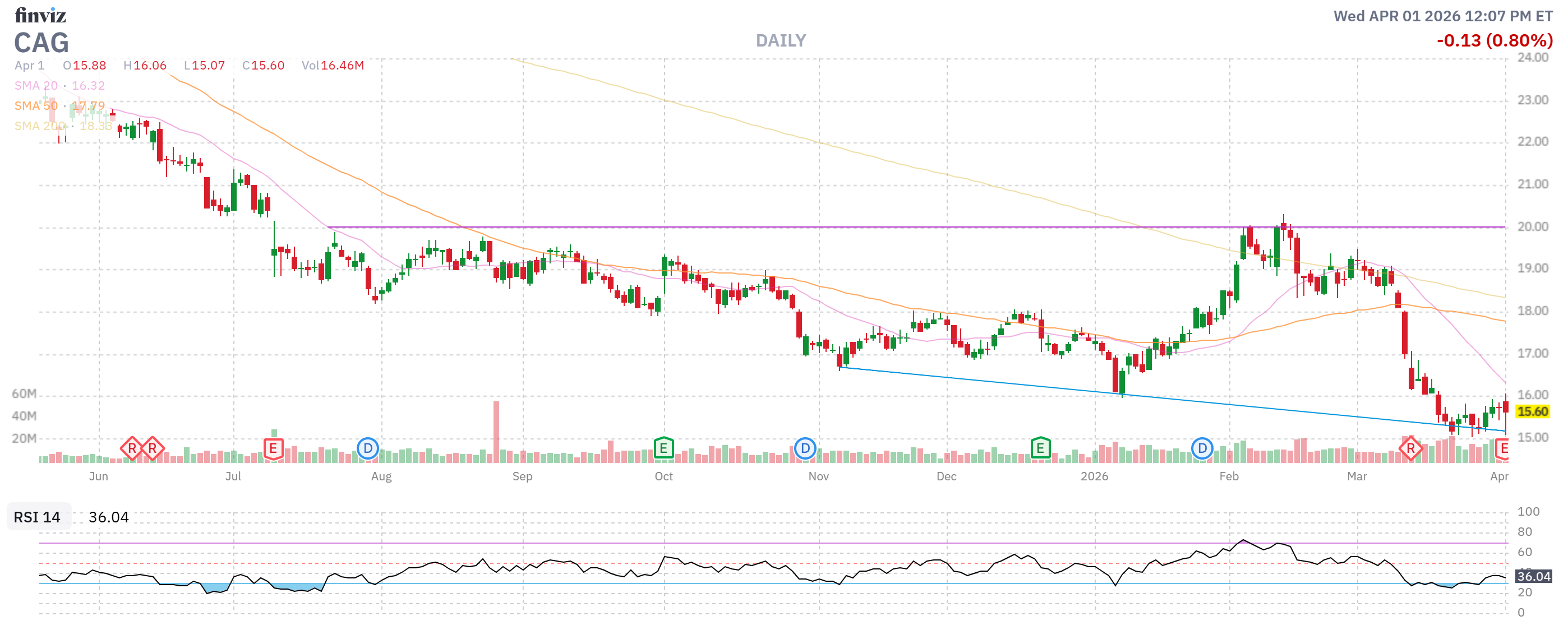Open the green E earnings marker in December
The height and width of the screenshot is (630, 1568).
(1040, 449)
